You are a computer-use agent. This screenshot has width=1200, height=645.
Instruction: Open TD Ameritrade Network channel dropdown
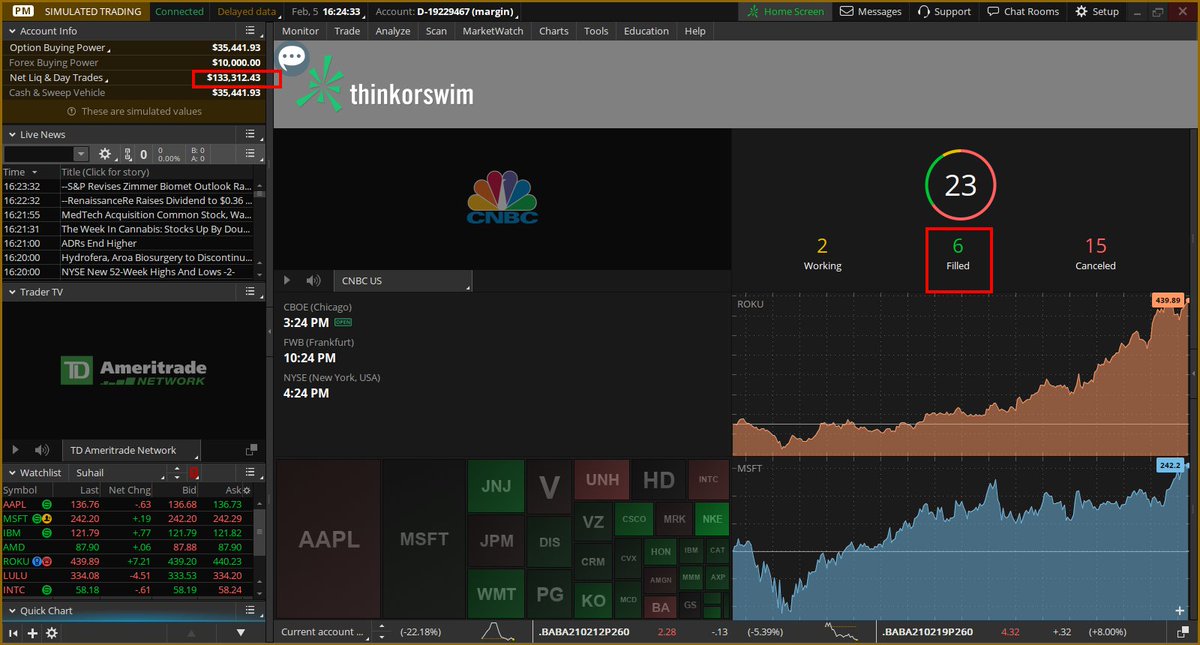[132, 450]
